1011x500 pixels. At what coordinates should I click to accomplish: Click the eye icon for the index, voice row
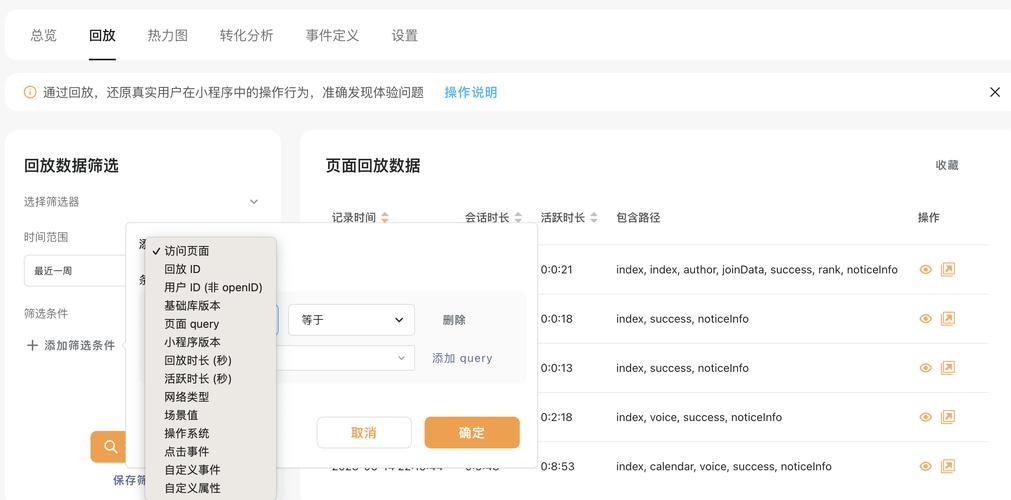(925, 417)
